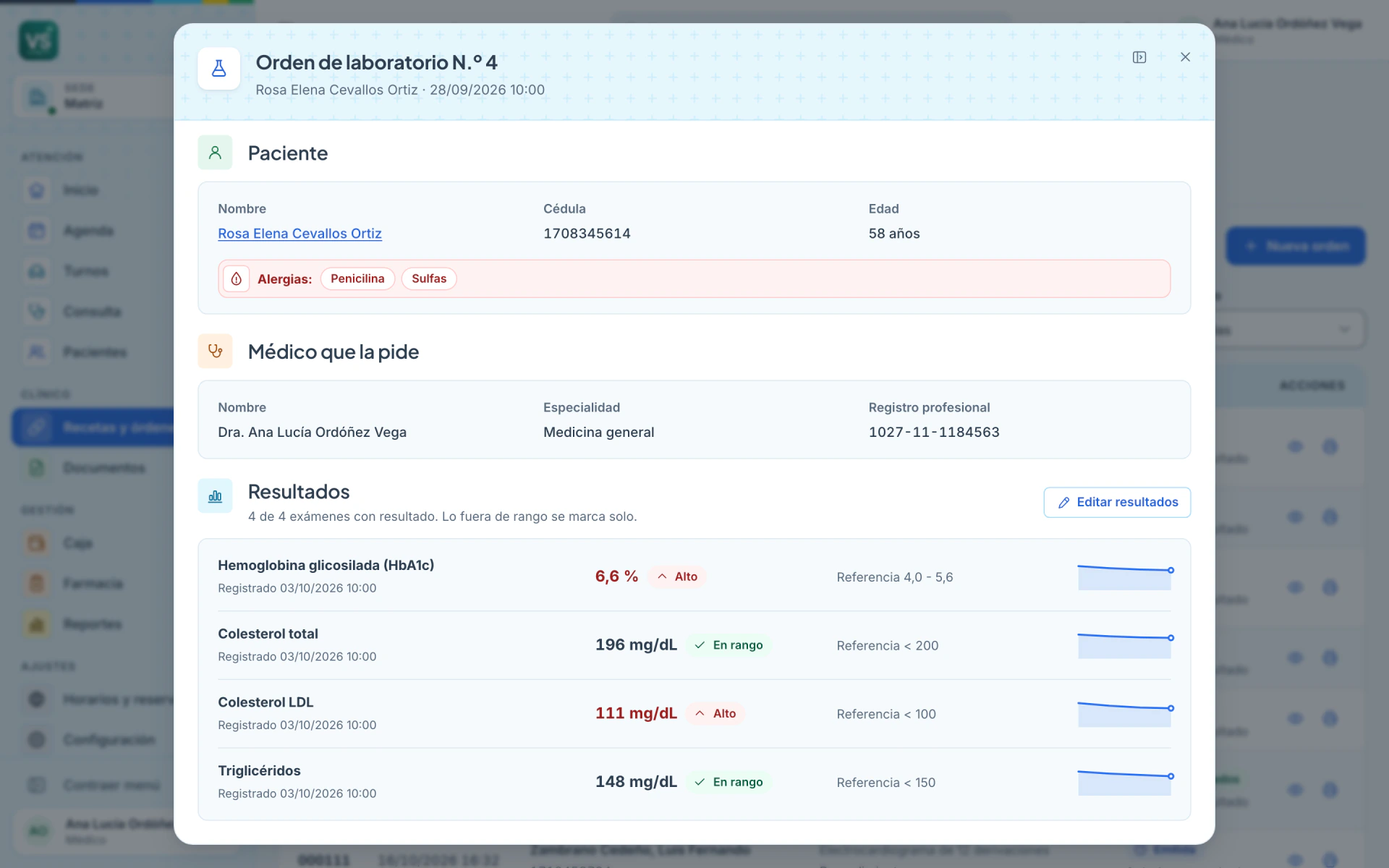This screenshot has width=1389, height=868.
Task: Open Consulta in the sidebar
Action: pos(93,312)
